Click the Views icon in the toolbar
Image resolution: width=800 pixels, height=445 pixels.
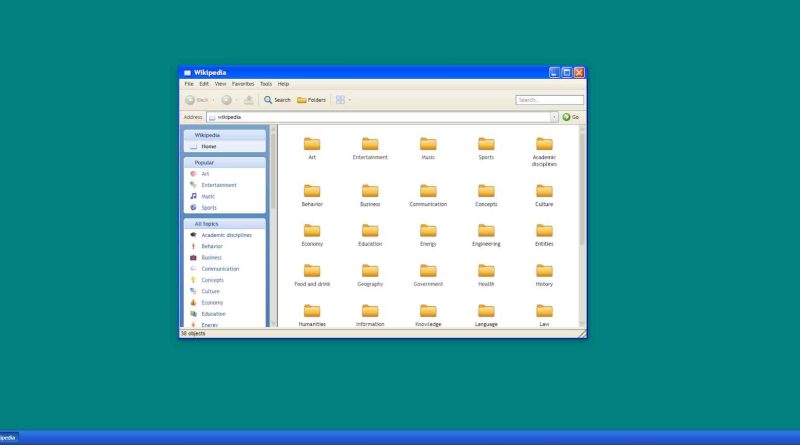pos(340,100)
